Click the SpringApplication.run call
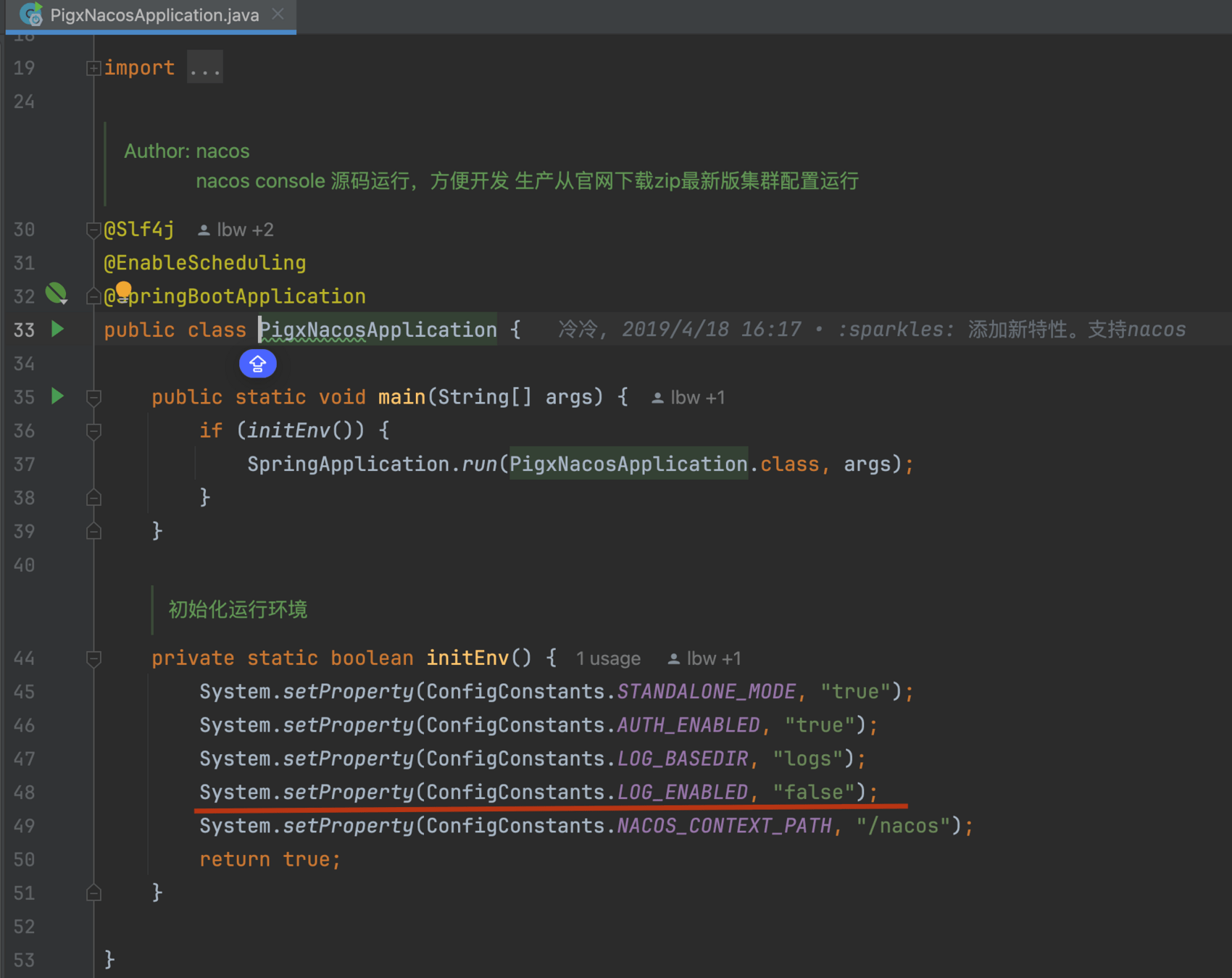The width and height of the screenshot is (1232, 978). [x=372, y=464]
